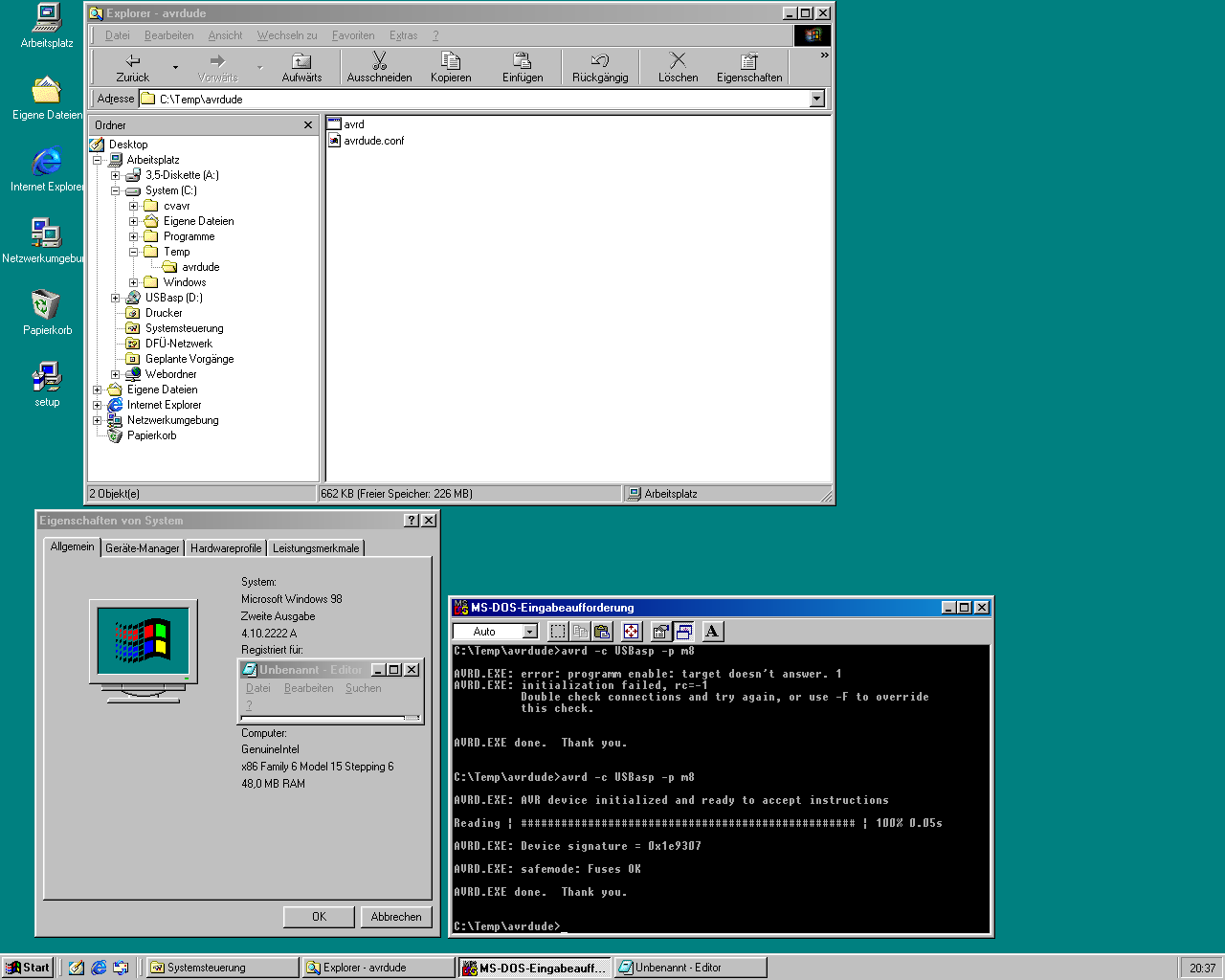Click the Kopieren toolbar button
Screen dimensions: 1225x980
[451, 67]
